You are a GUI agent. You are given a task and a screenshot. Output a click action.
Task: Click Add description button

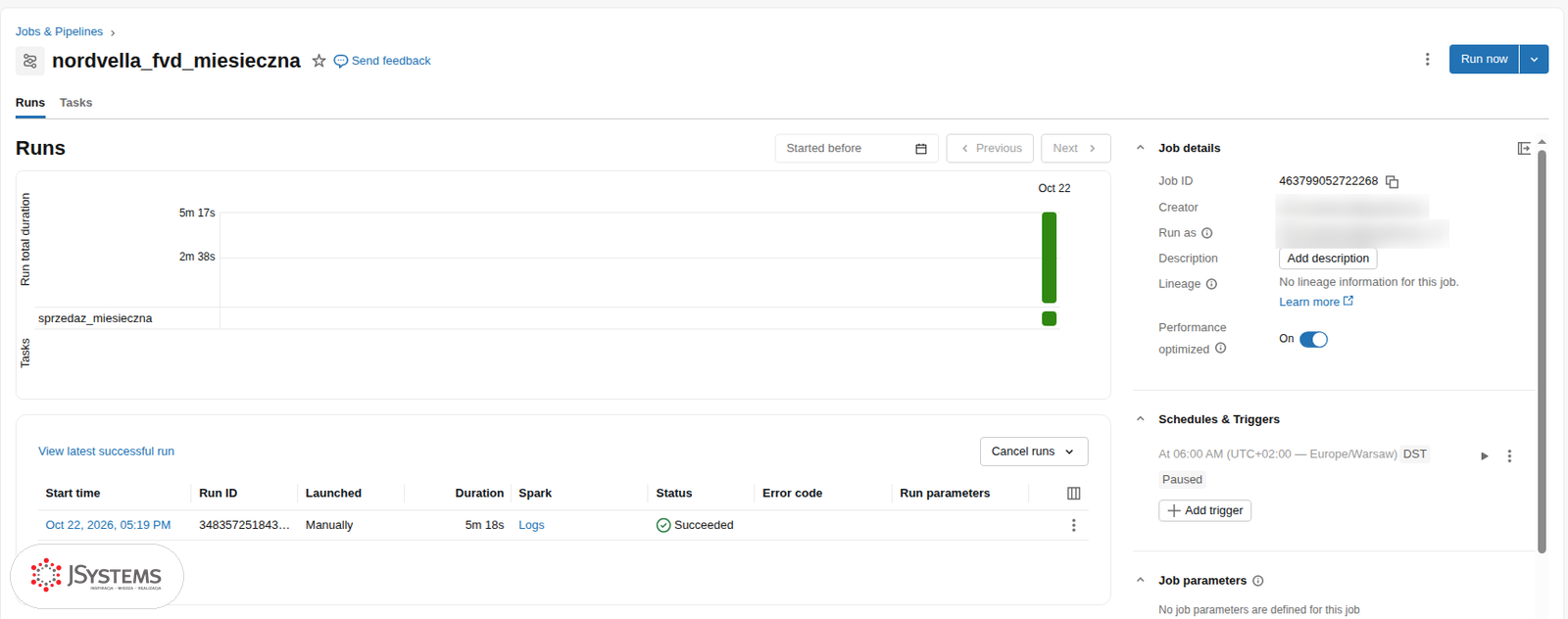coord(1328,259)
